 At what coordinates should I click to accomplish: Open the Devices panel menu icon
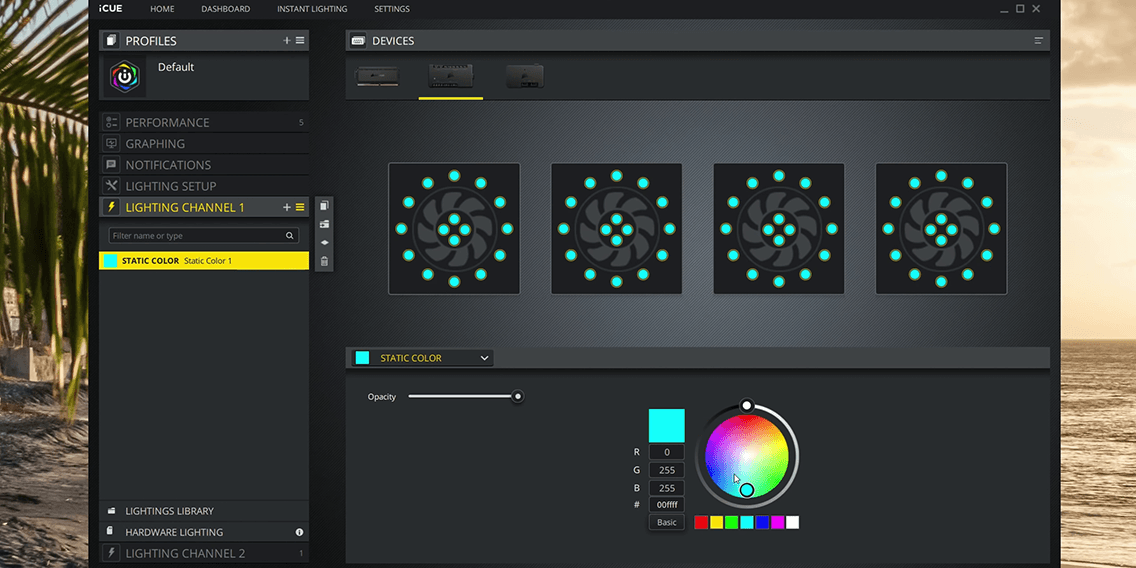click(x=1039, y=41)
